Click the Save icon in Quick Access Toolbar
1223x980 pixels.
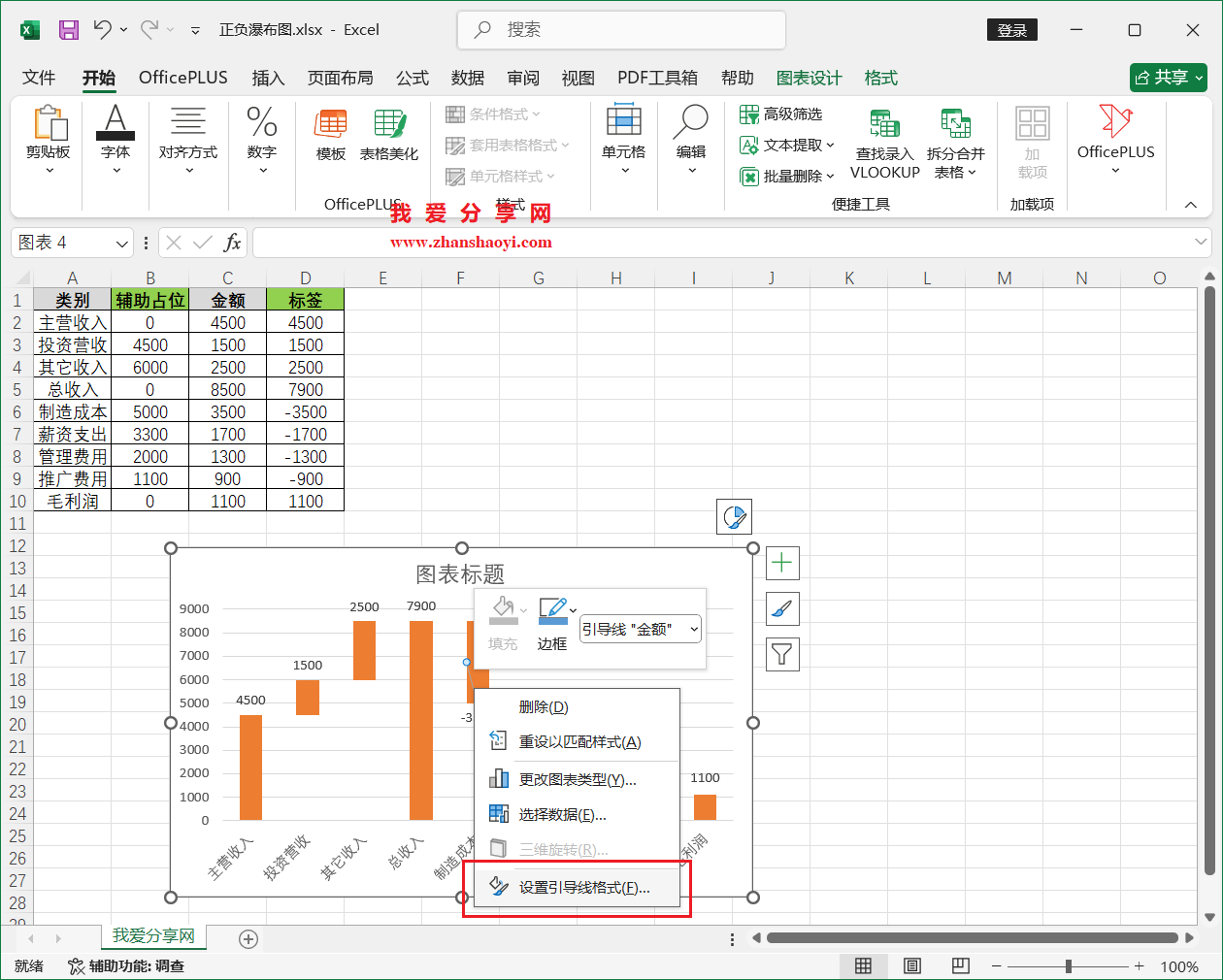tap(68, 30)
